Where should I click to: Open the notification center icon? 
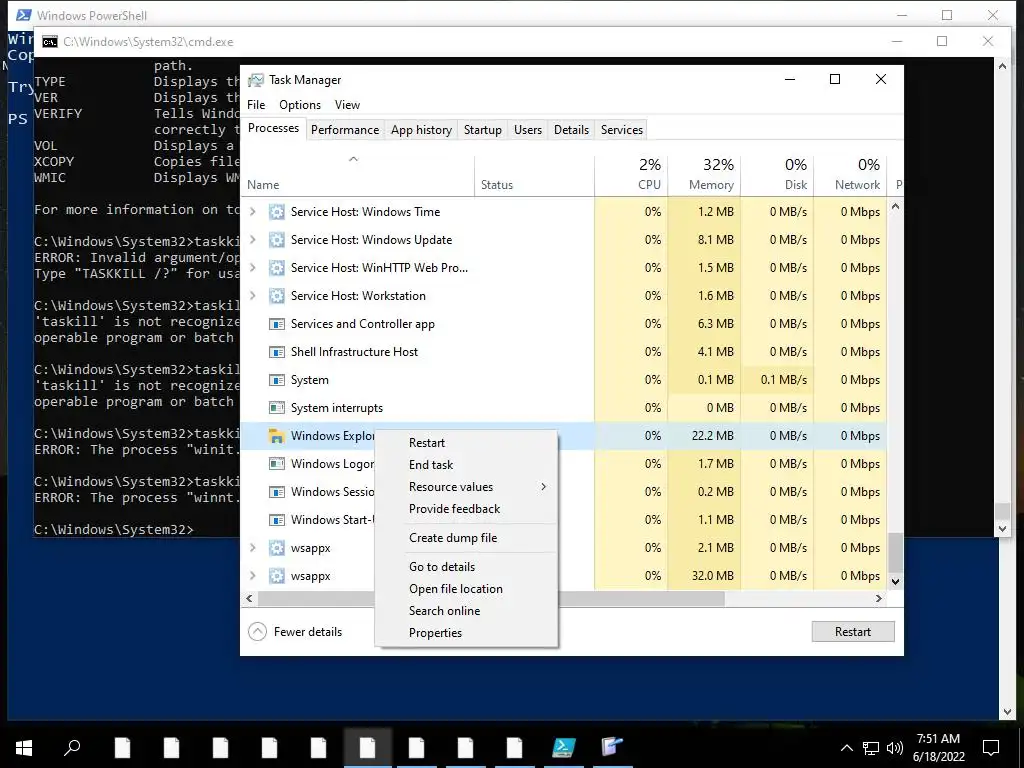991,748
